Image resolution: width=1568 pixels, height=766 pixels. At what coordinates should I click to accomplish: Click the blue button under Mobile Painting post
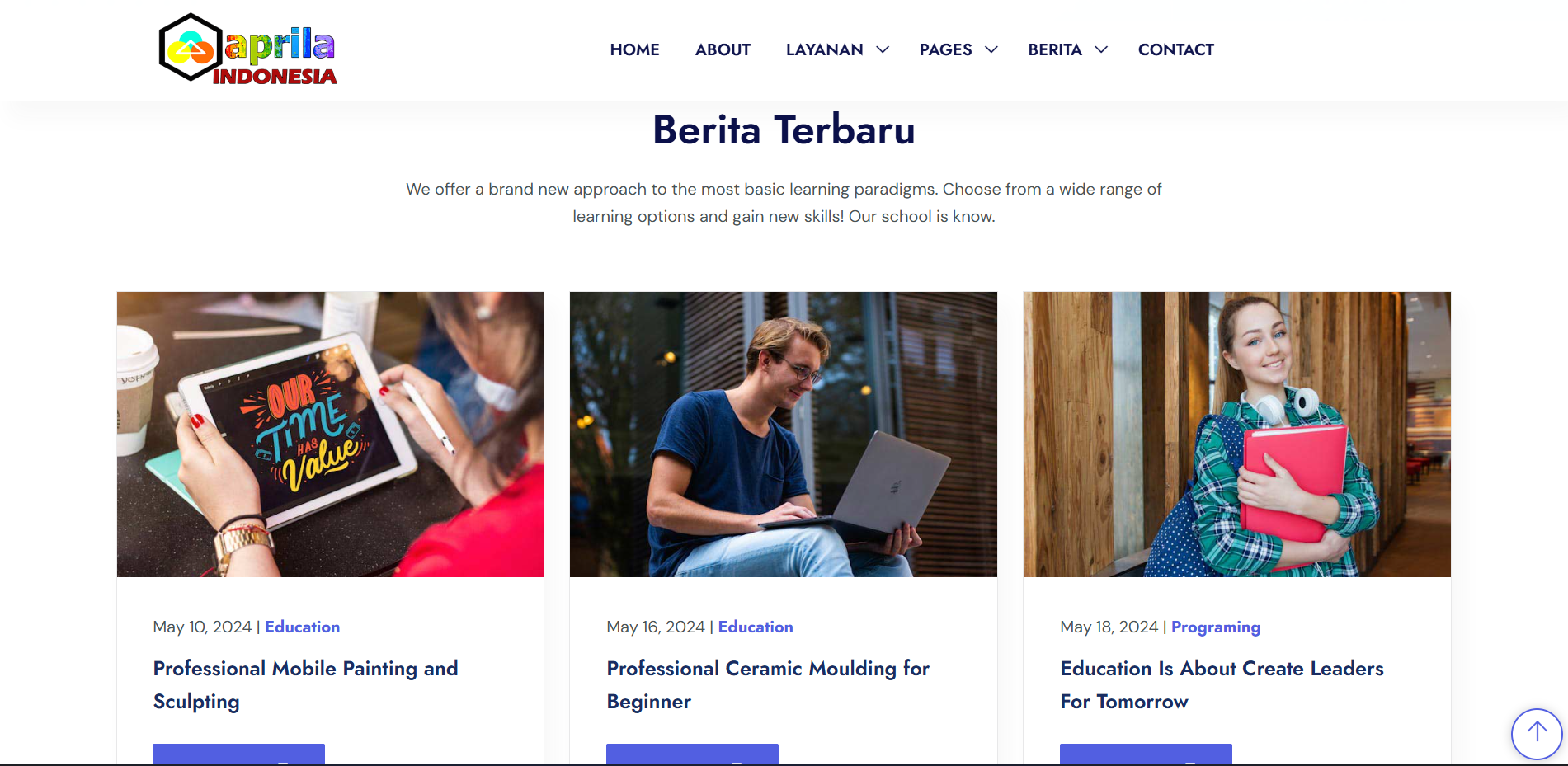[238, 754]
